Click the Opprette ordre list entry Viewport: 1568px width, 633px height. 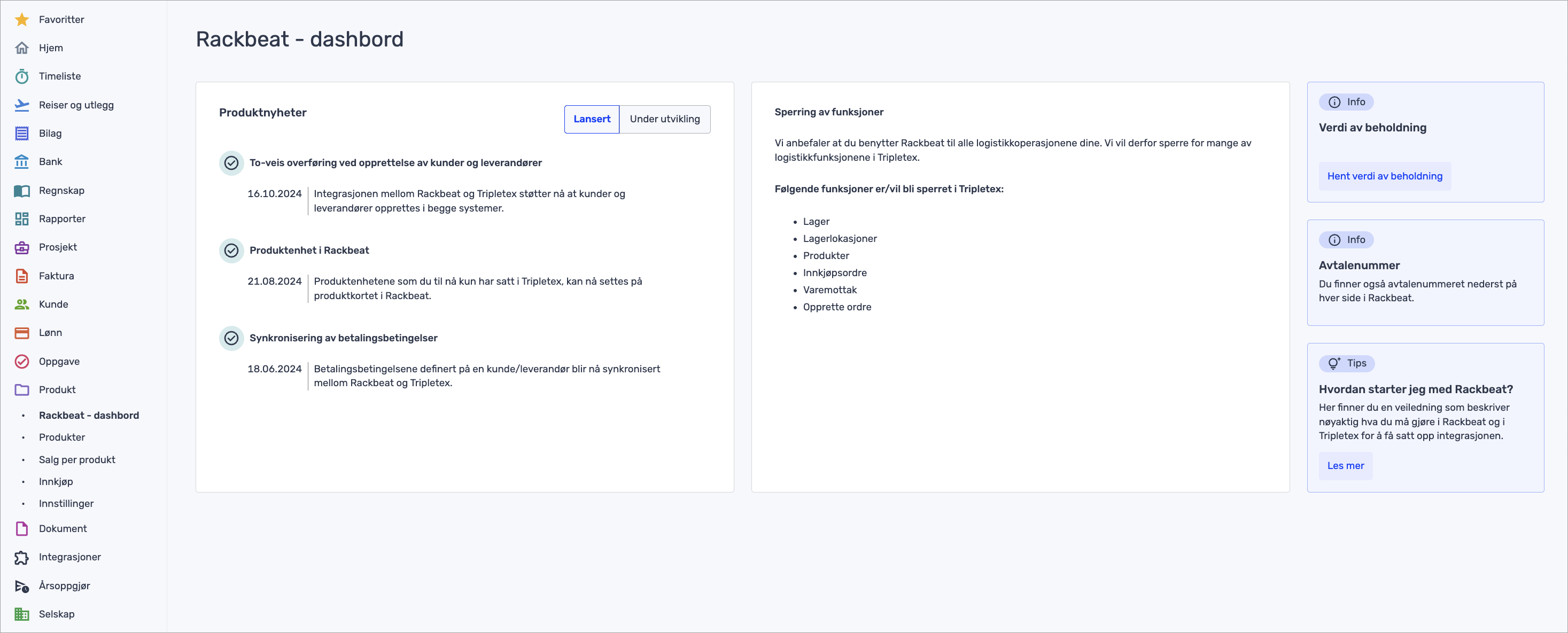pos(837,307)
